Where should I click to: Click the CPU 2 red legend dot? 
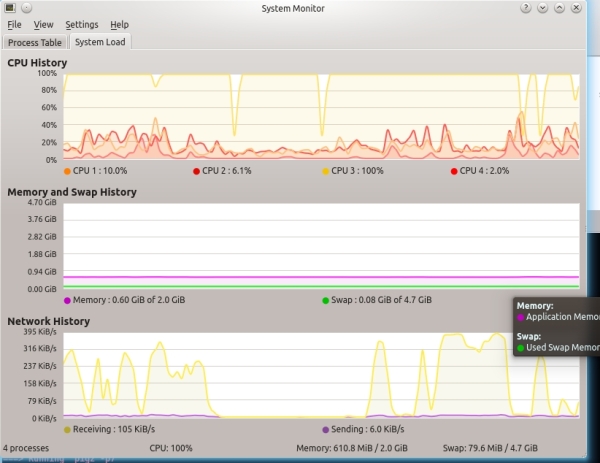tap(196, 171)
